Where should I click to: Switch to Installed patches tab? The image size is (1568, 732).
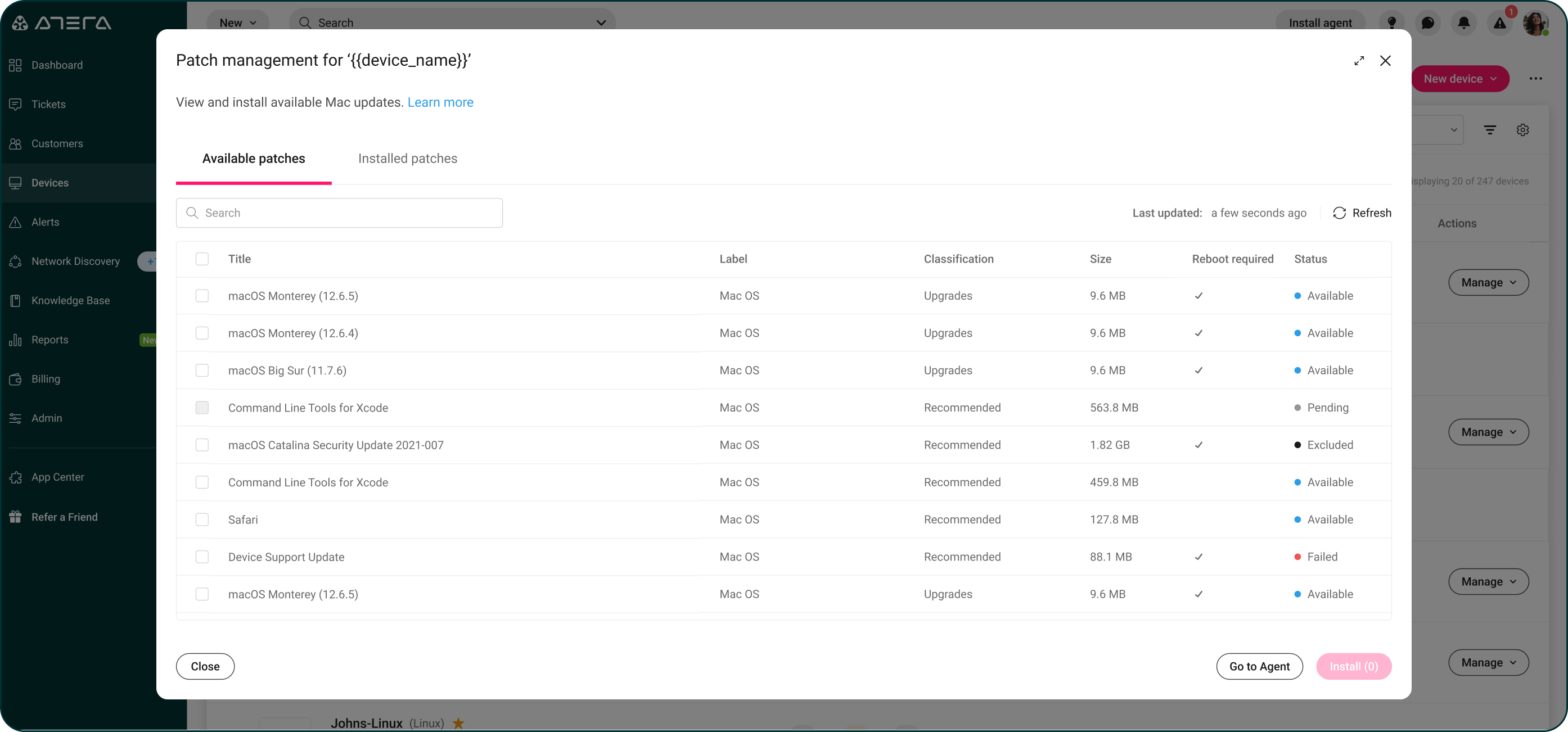coord(407,159)
